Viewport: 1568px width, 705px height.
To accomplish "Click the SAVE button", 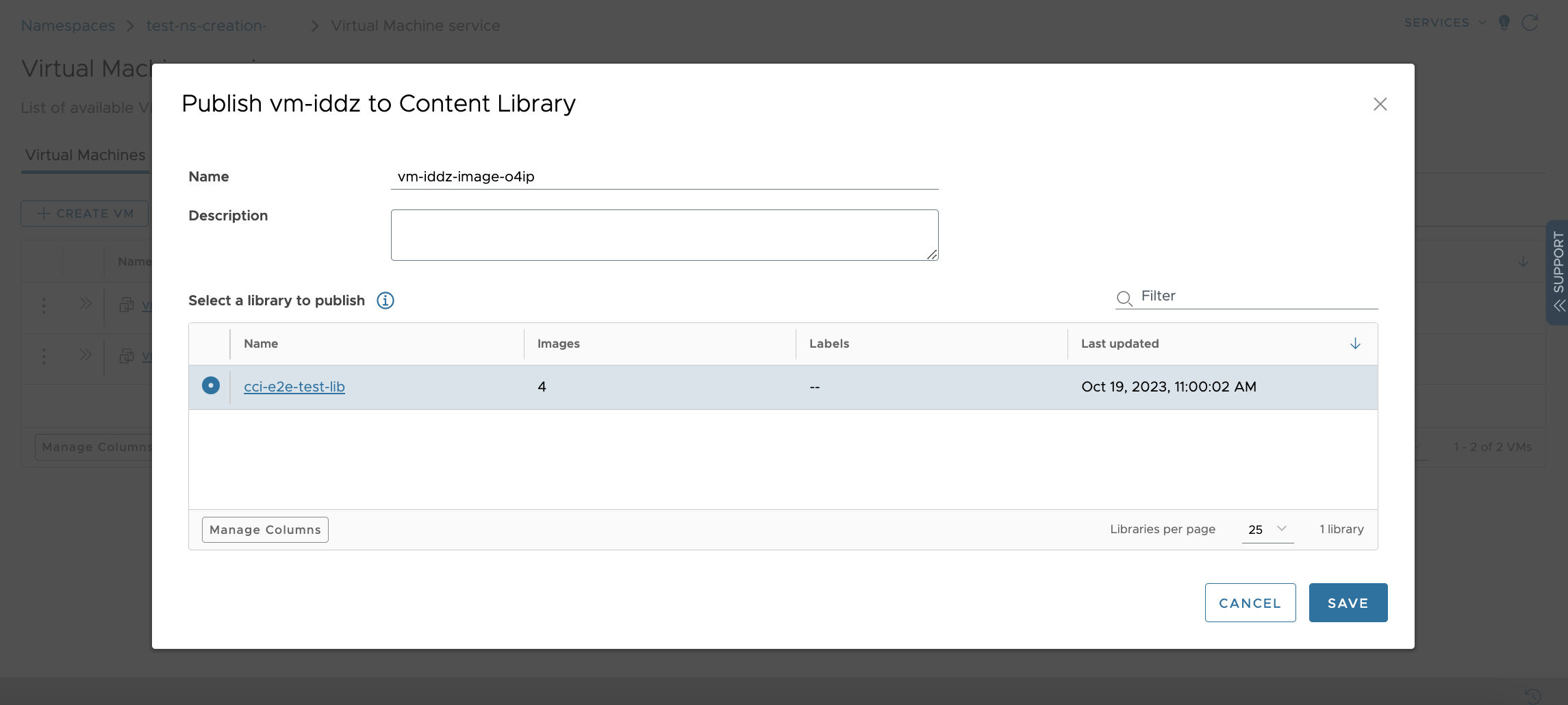I will point(1348,602).
